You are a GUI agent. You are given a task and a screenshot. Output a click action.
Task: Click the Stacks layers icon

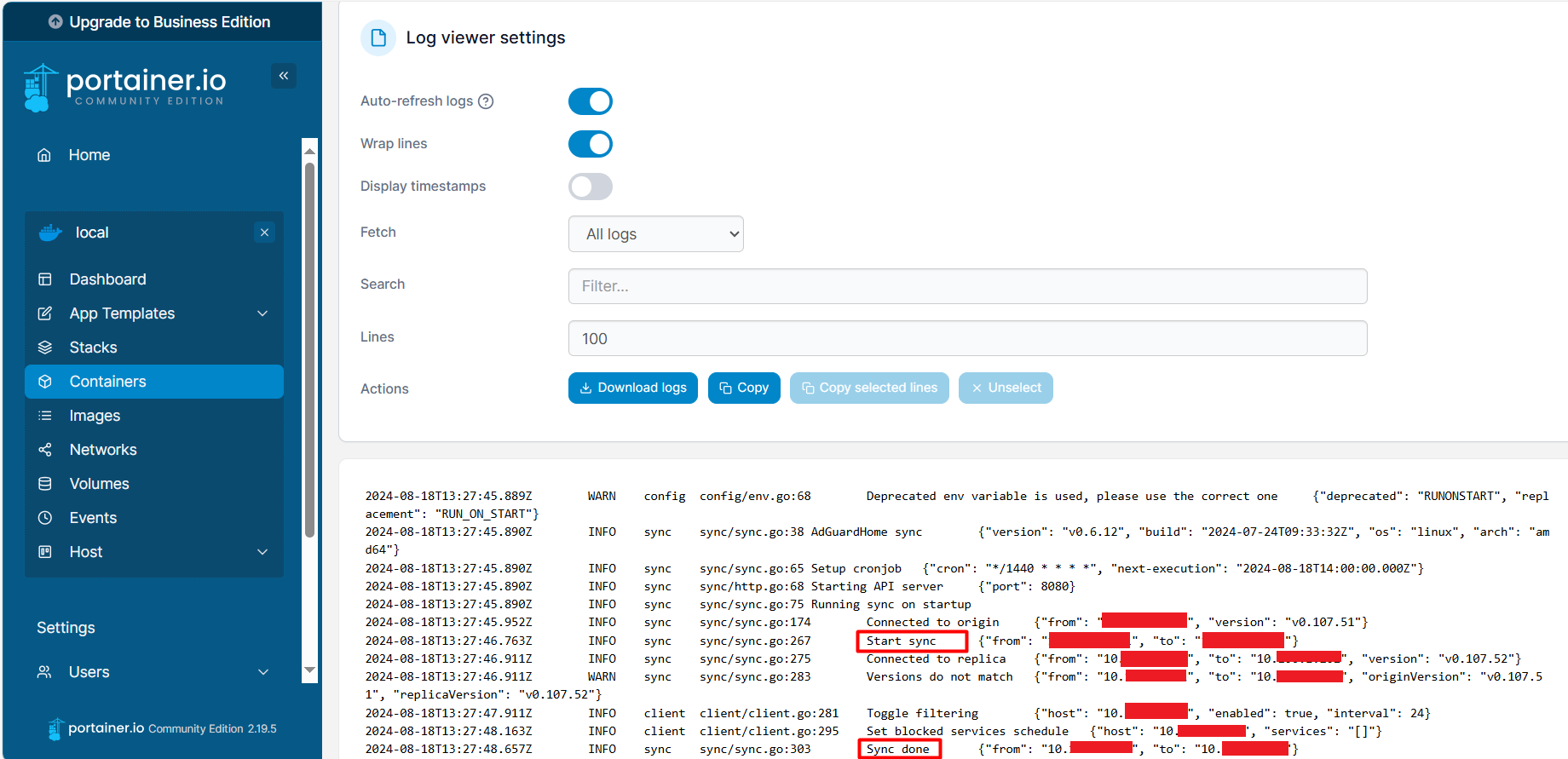tap(45, 348)
